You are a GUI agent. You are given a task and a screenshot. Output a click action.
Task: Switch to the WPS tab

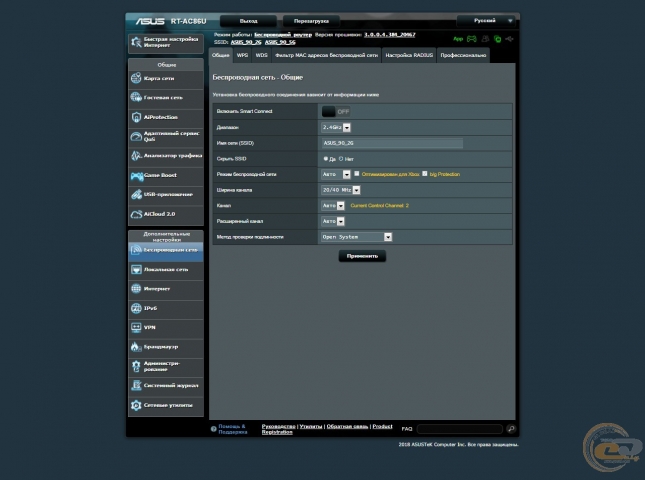click(x=242, y=55)
